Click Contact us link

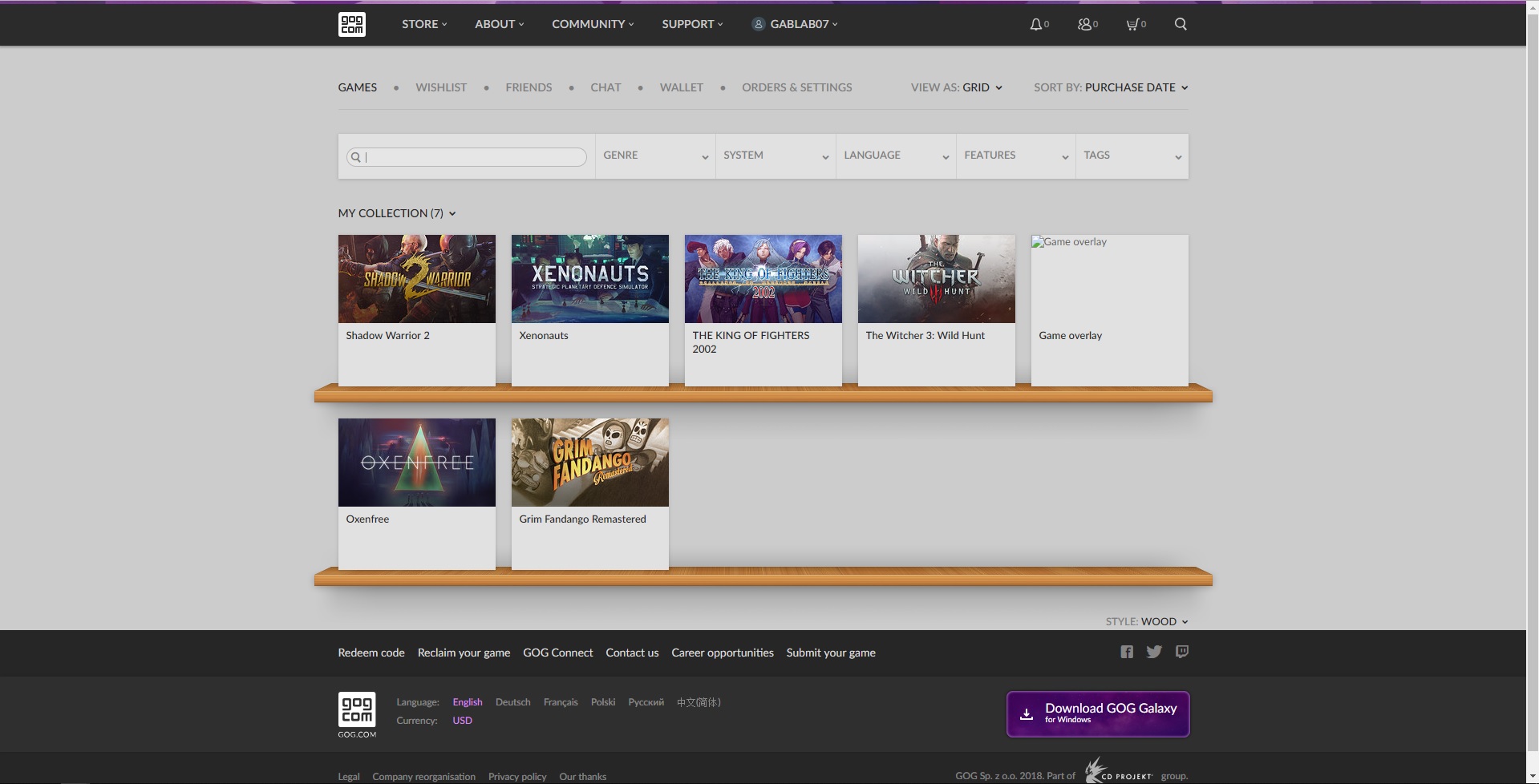point(632,653)
